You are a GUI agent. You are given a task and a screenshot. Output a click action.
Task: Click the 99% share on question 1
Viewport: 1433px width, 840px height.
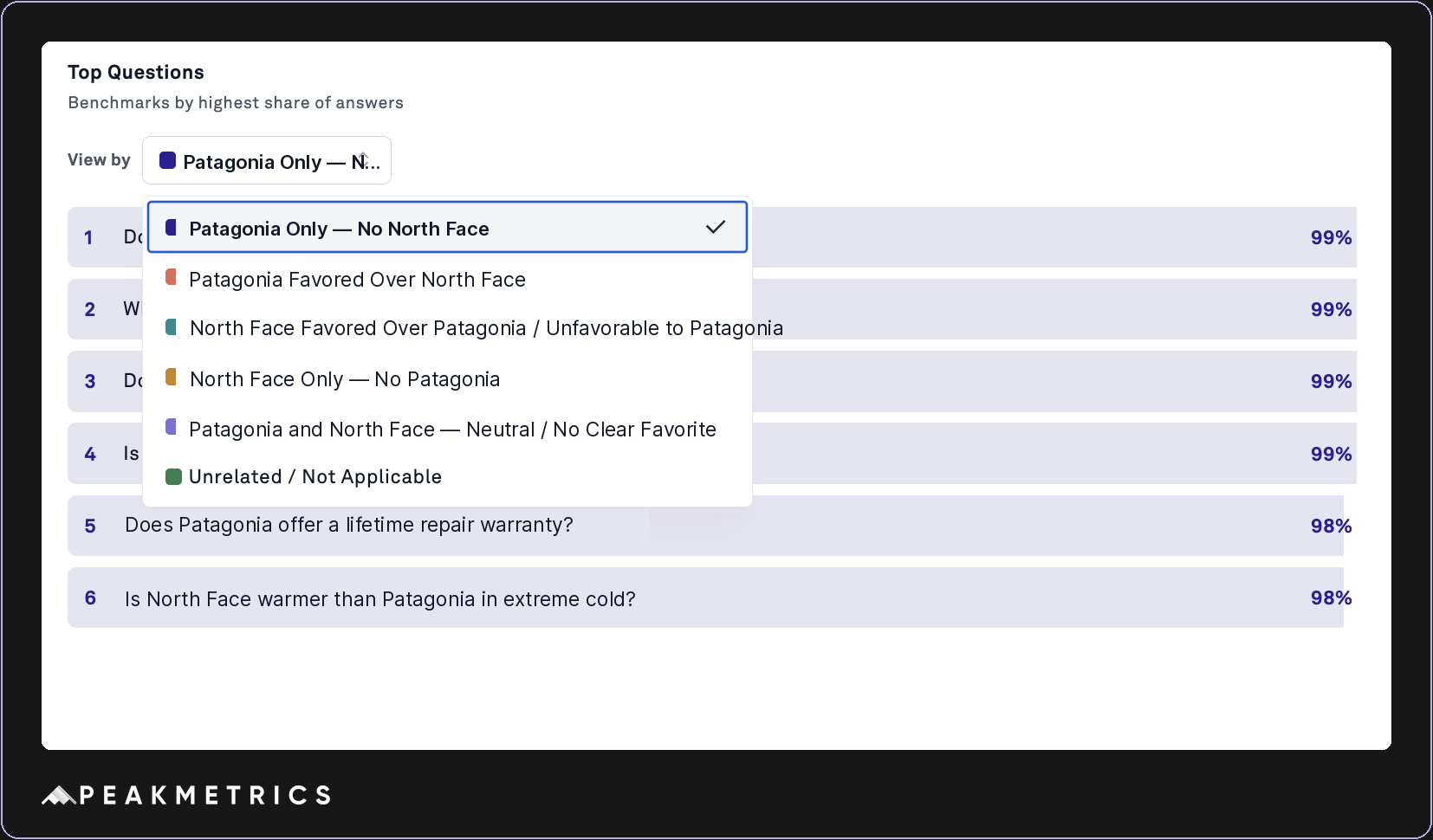[x=1331, y=237]
